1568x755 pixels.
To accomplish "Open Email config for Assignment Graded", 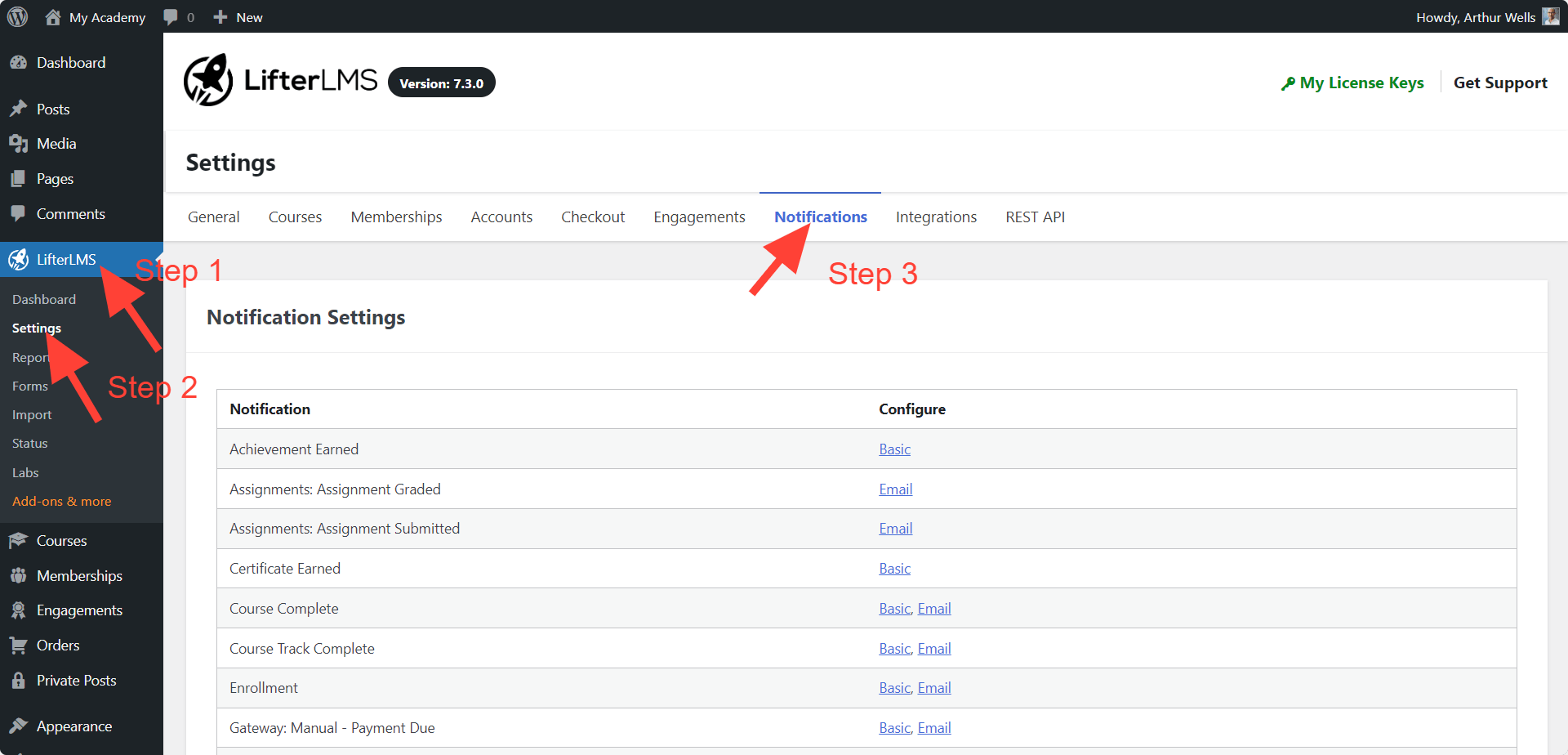I will (895, 489).
